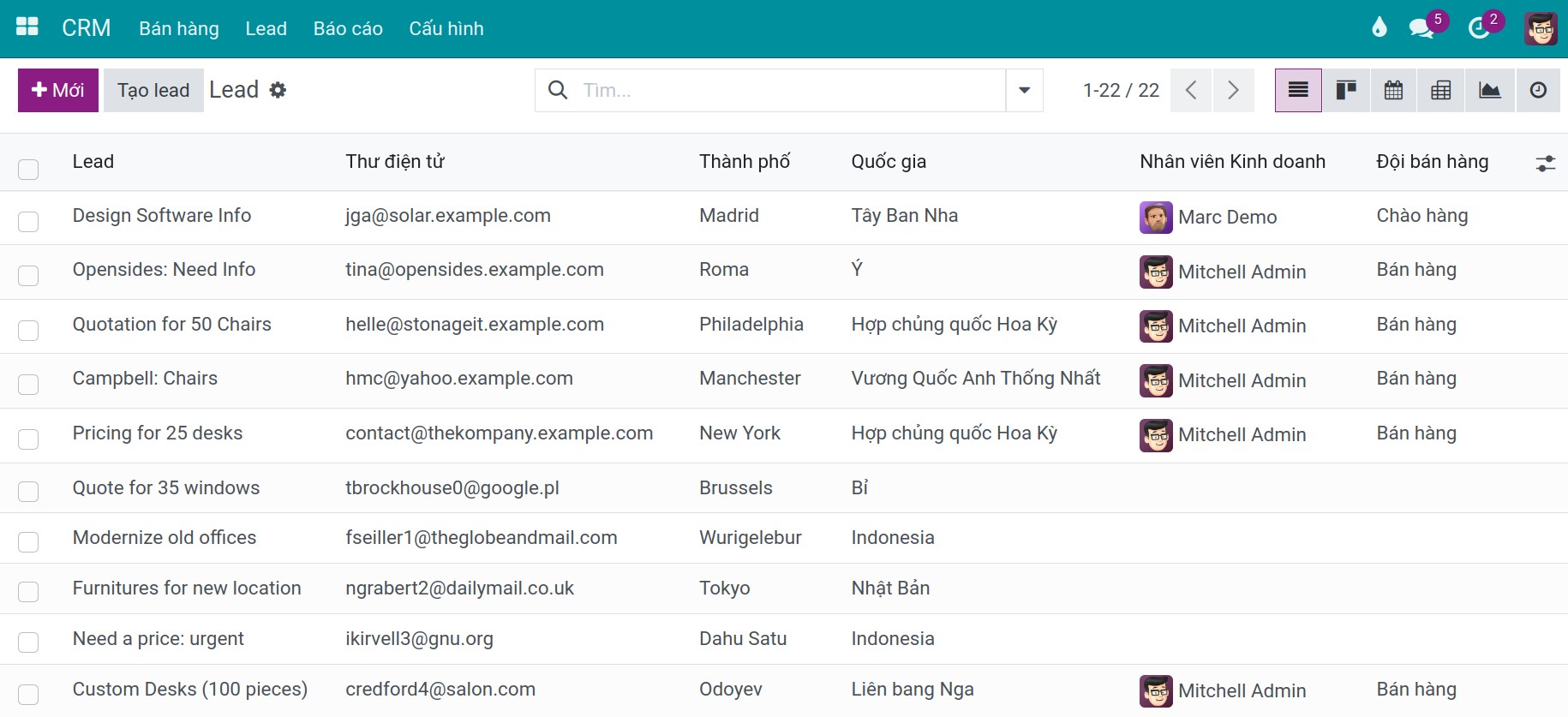Go to previous page of records
This screenshot has width=1568, height=717.
1191,90
